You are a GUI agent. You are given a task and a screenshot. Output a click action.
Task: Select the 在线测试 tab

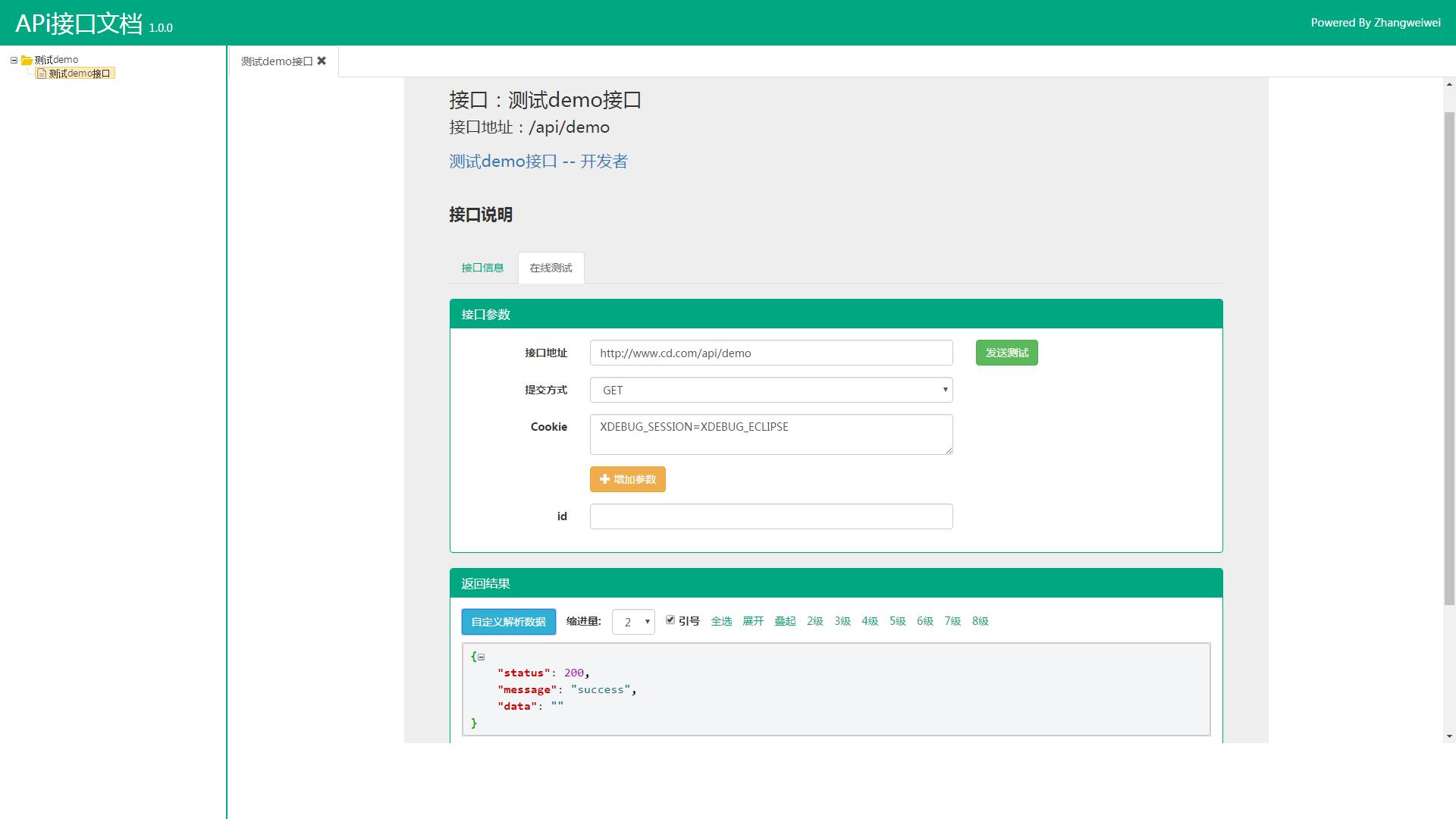(x=551, y=268)
